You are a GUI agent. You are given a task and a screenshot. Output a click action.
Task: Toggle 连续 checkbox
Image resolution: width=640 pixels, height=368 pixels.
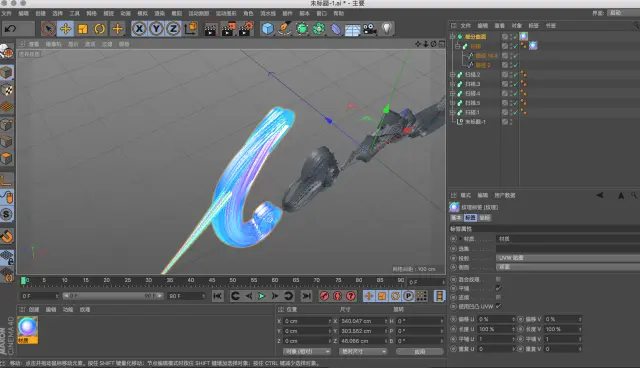pos(498,297)
